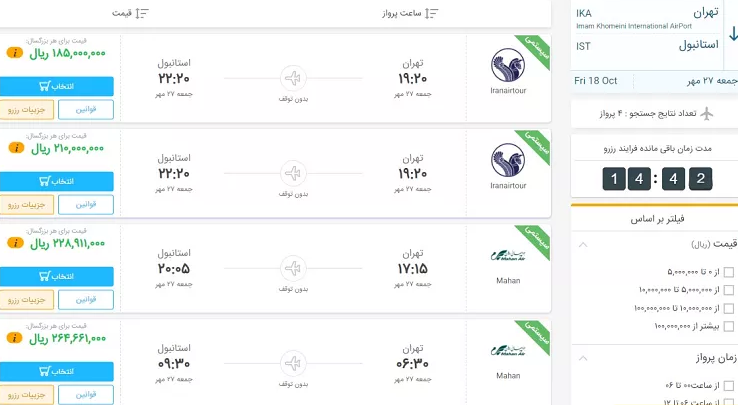Image resolution: width=738 pixels, height=405 pixels.
Task: Click the Iranairtour logo on the first flight
Action: pos(508,66)
